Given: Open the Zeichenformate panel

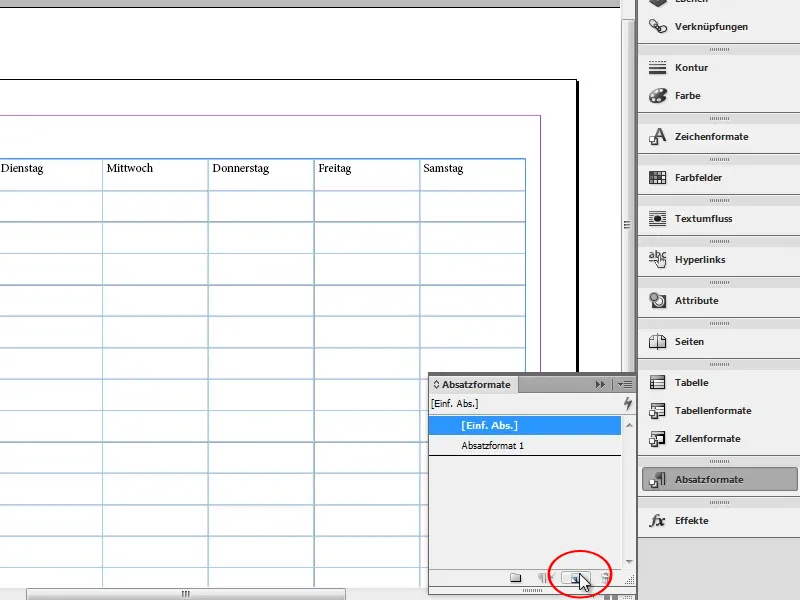Looking at the screenshot, I should (x=718, y=136).
